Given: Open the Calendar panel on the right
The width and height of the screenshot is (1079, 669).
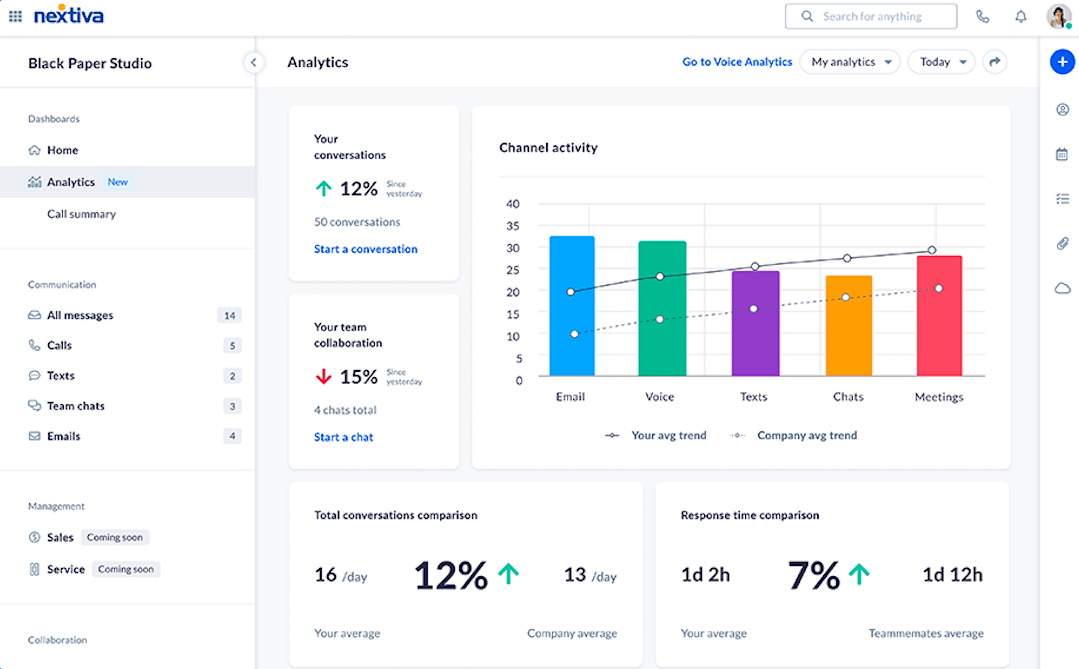Looking at the screenshot, I should tap(1062, 154).
